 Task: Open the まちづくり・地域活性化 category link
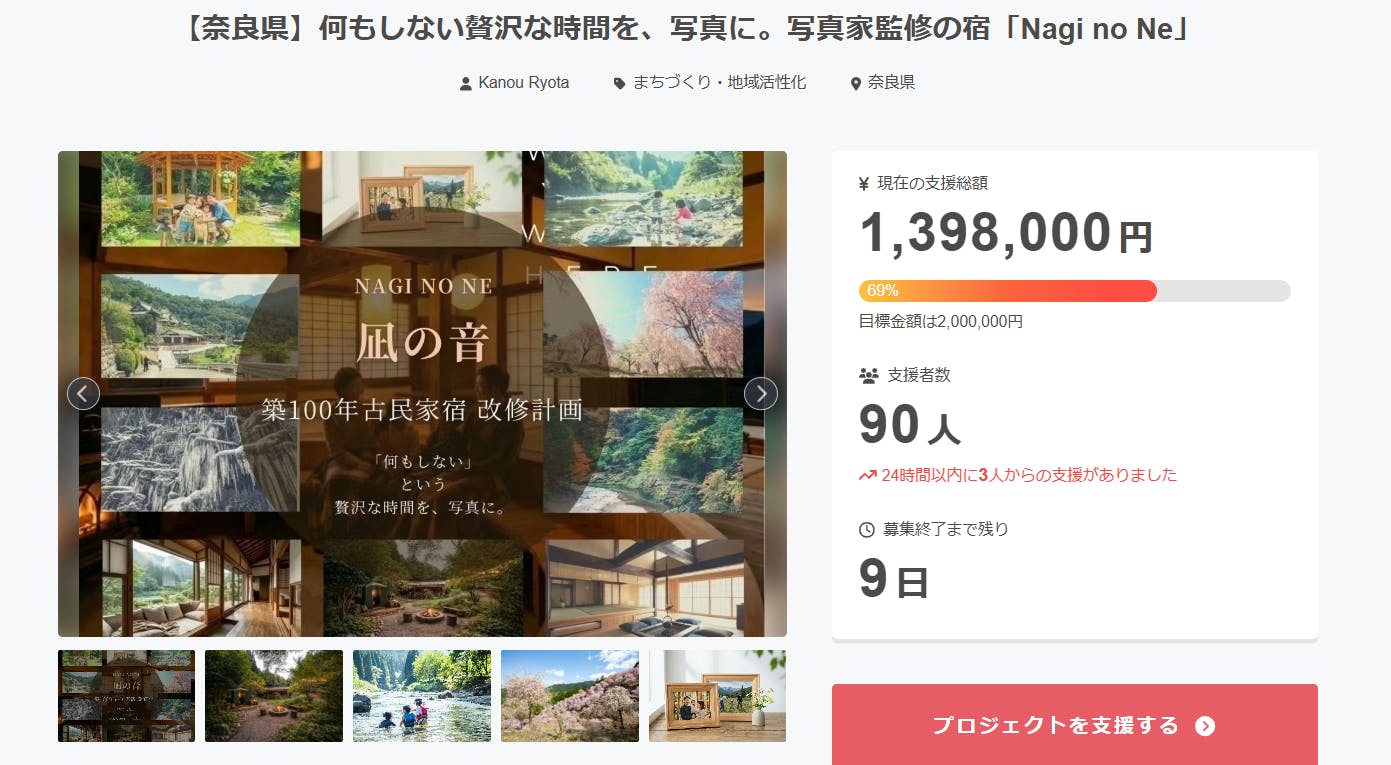pyautogui.click(x=719, y=83)
